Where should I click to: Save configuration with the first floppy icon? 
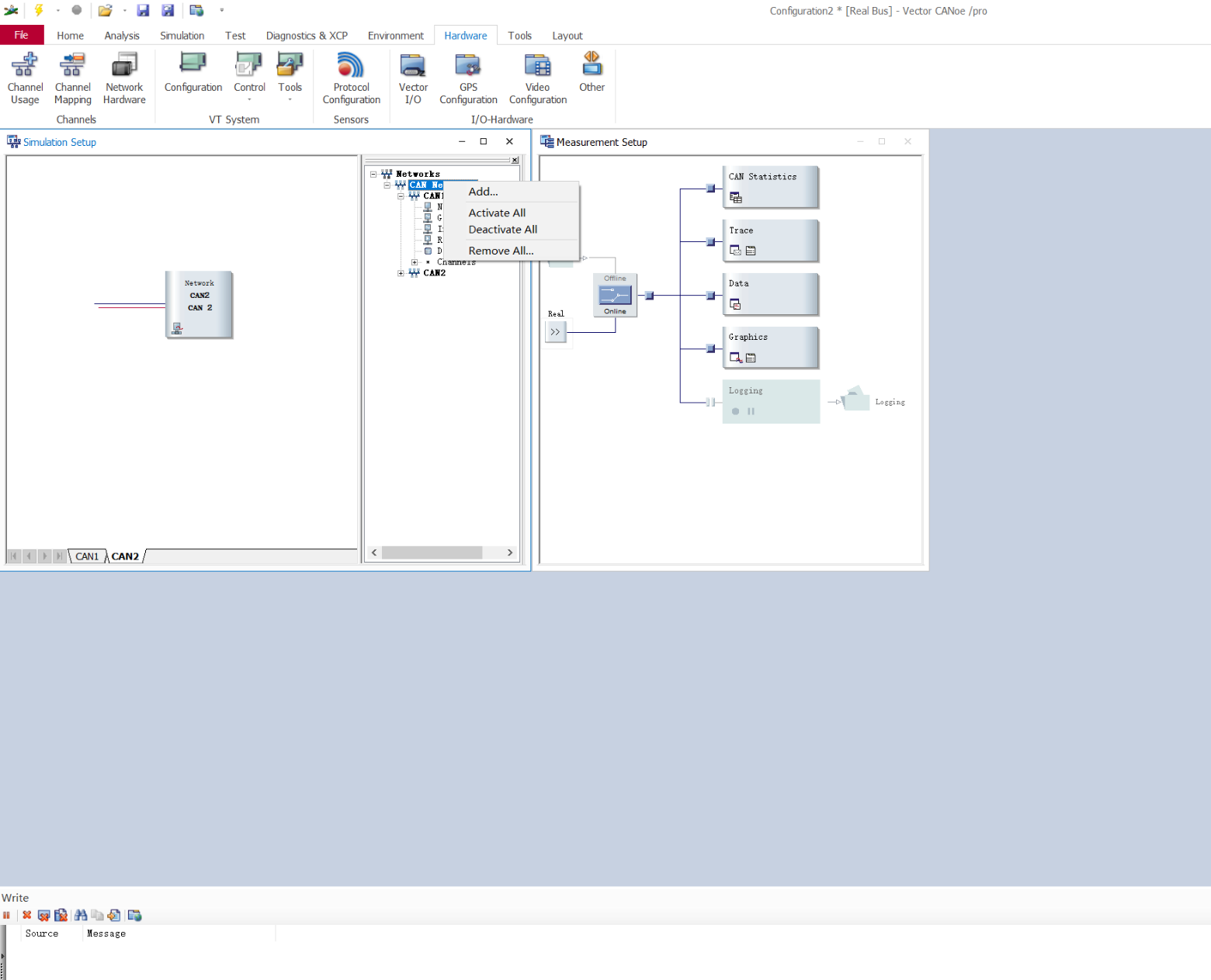[143, 10]
